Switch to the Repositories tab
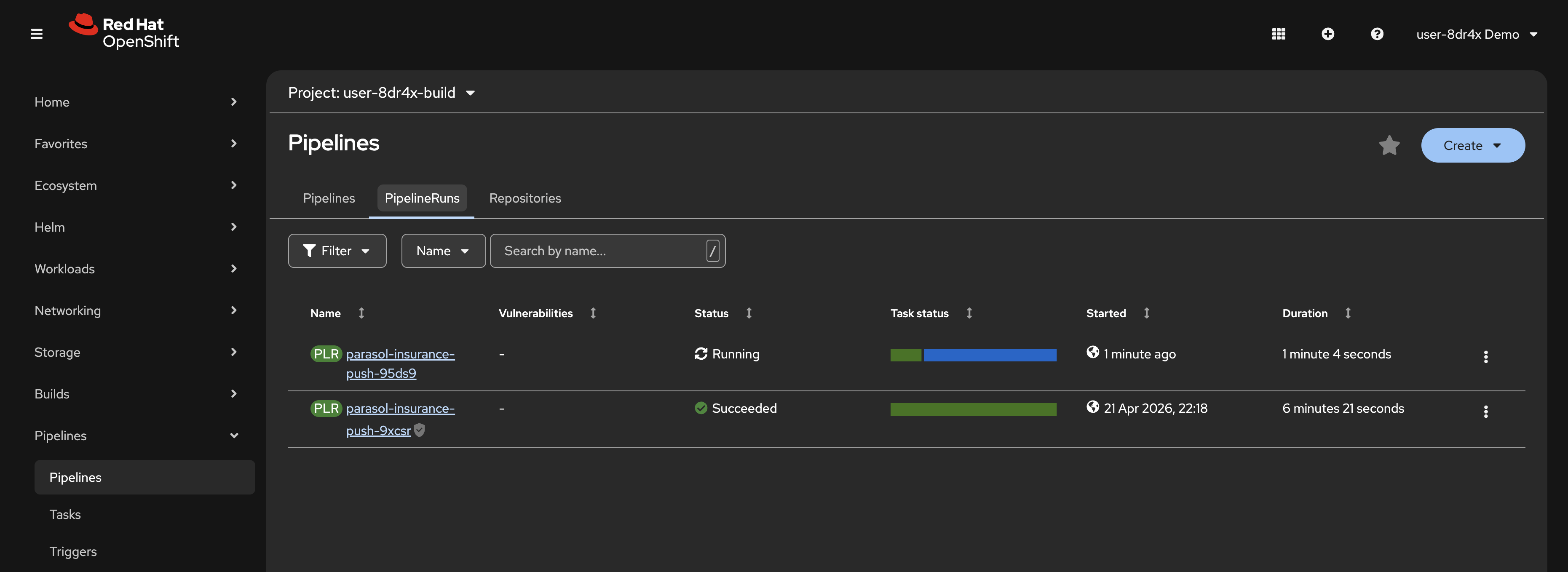The image size is (1568, 572). pos(524,198)
